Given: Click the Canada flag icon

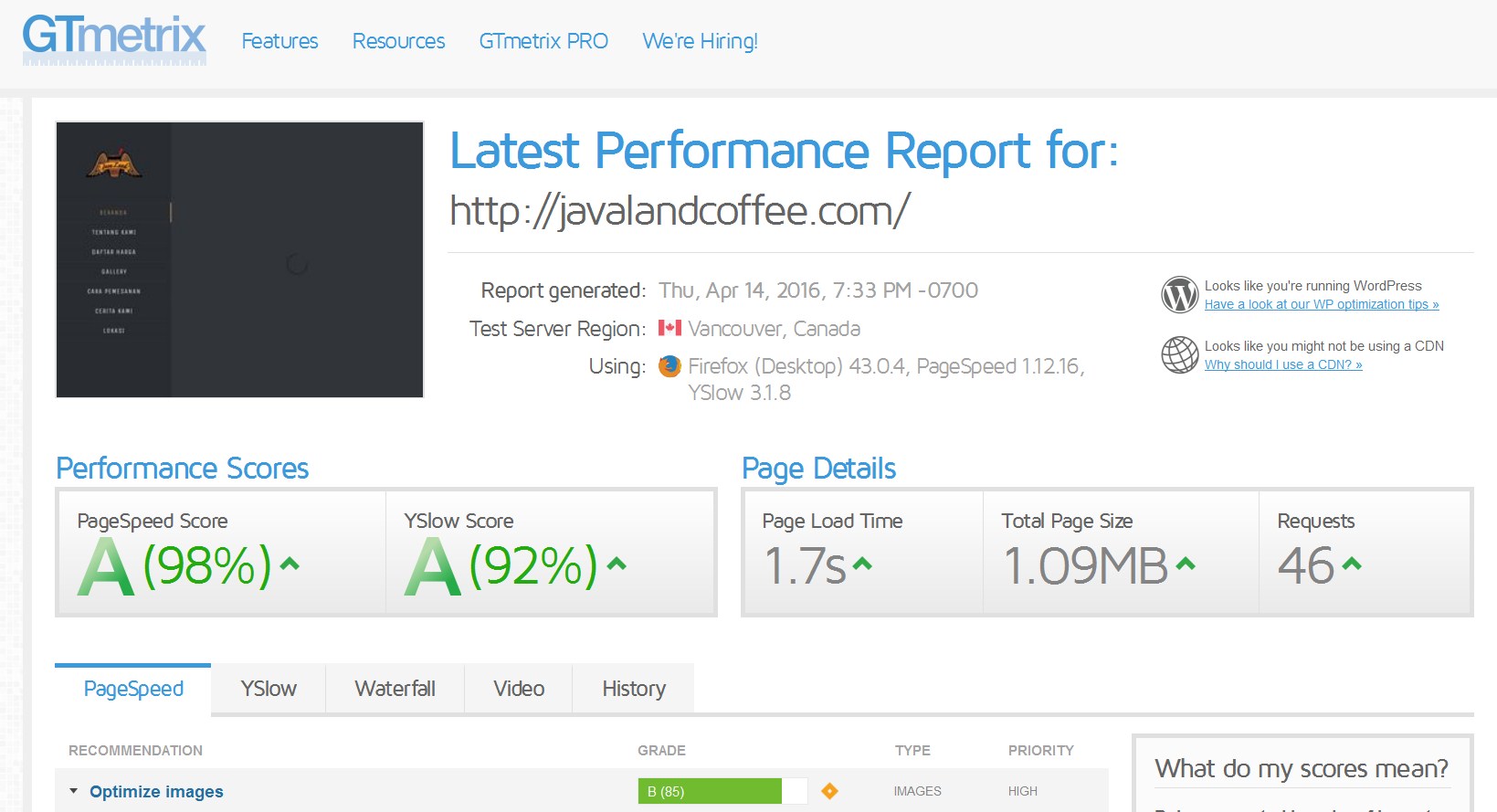Looking at the screenshot, I should point(669,328).
